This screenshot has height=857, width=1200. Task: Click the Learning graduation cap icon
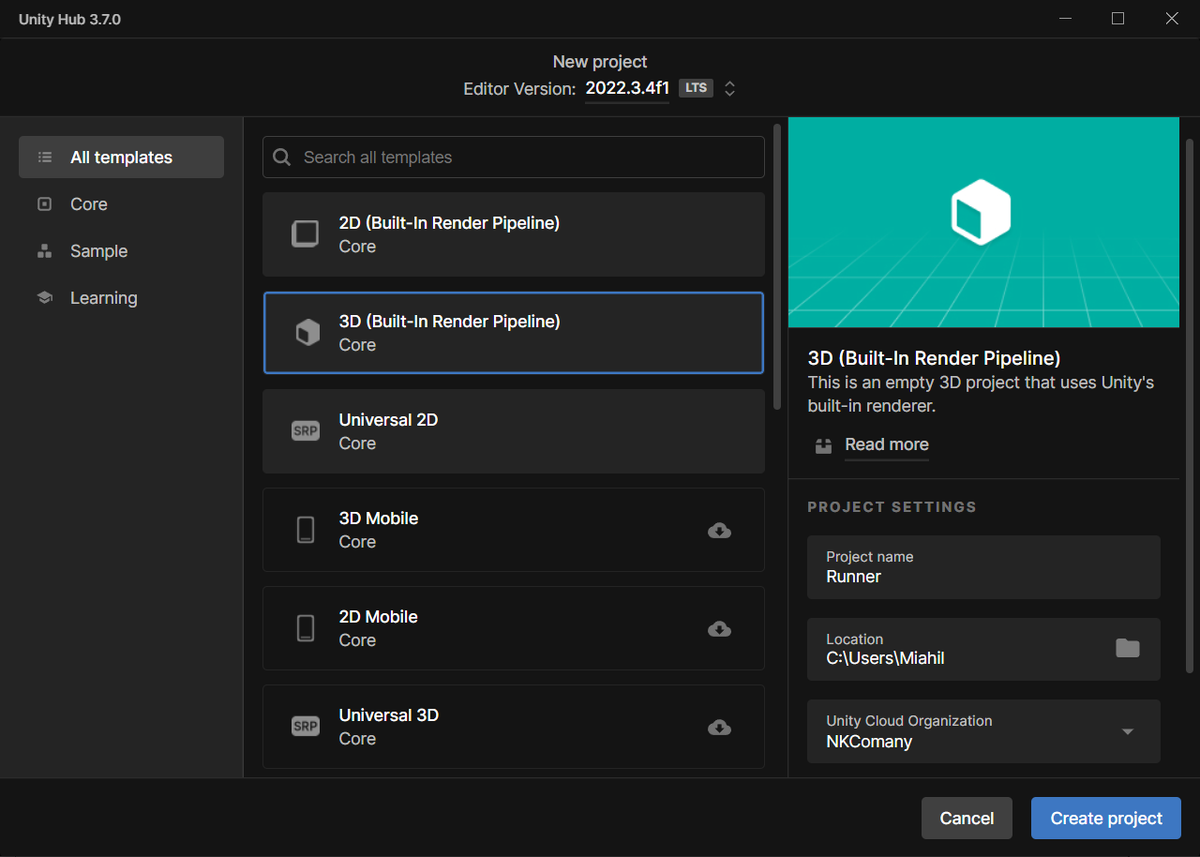pos(44,298)
